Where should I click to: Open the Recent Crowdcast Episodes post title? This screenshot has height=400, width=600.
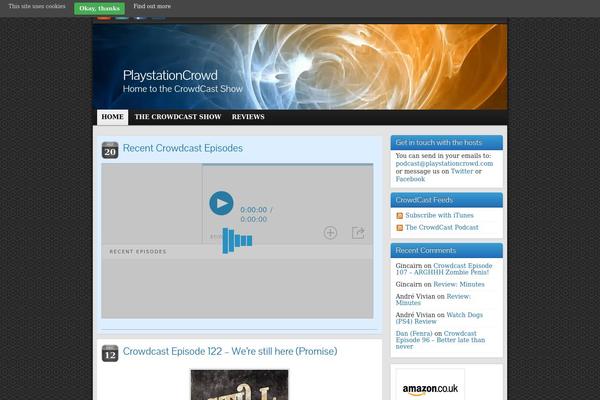[x=183, y=148]
